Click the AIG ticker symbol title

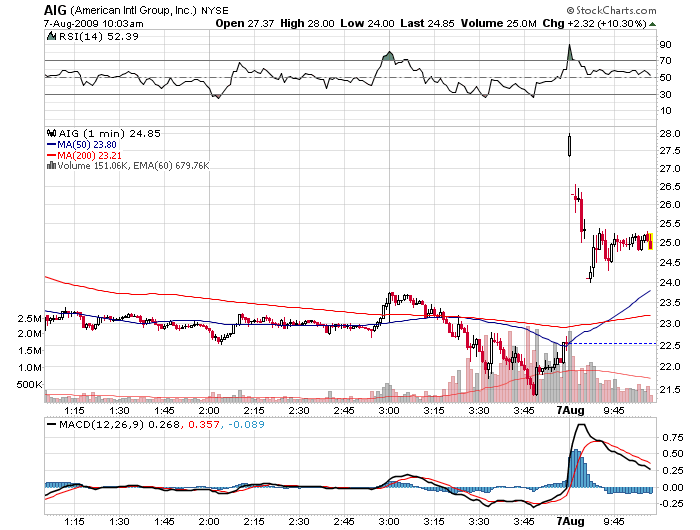tap(55, 10)
